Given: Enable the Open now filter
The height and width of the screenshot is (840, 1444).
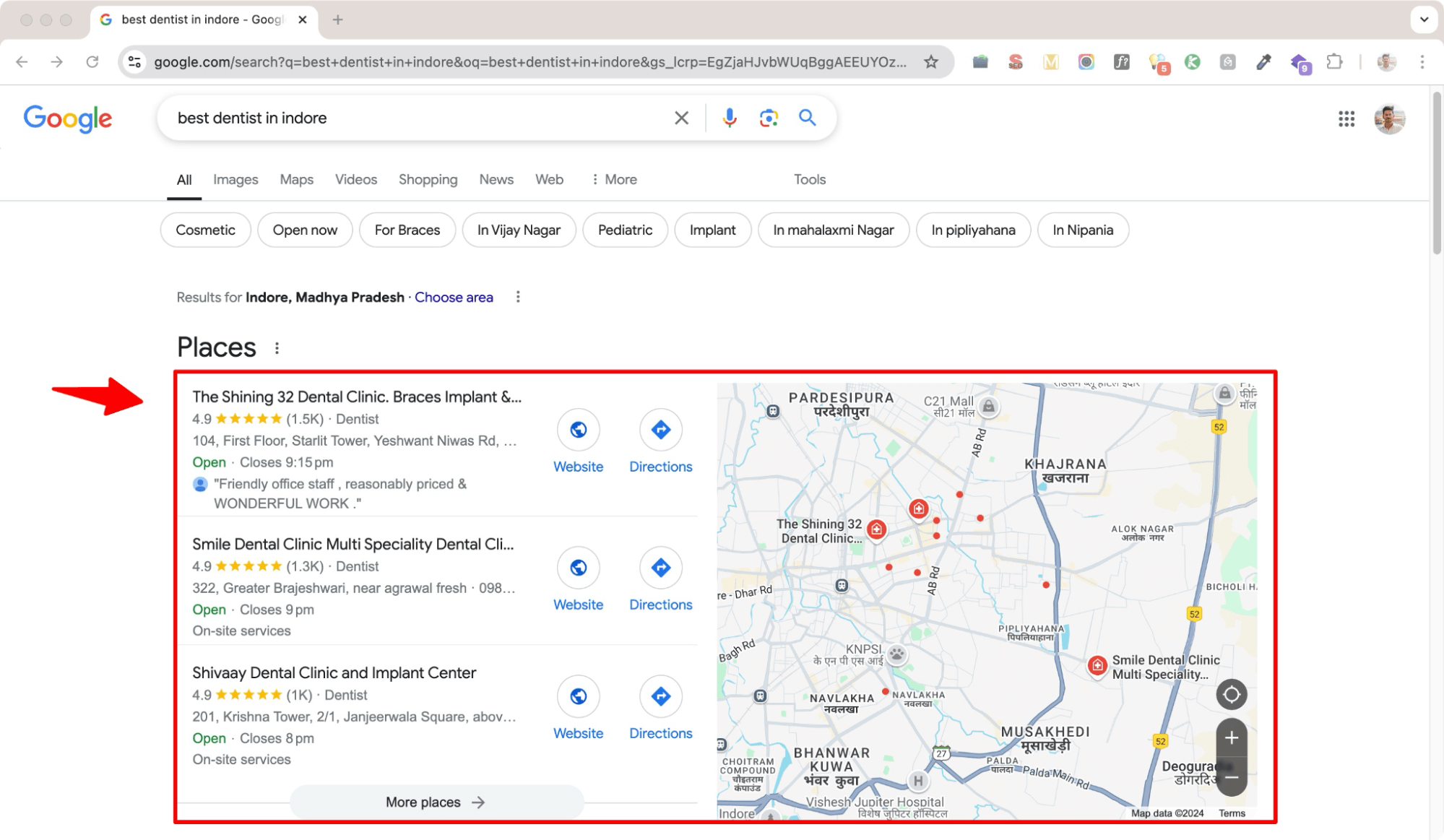Looking at the screenshot, I should point(304,230).
